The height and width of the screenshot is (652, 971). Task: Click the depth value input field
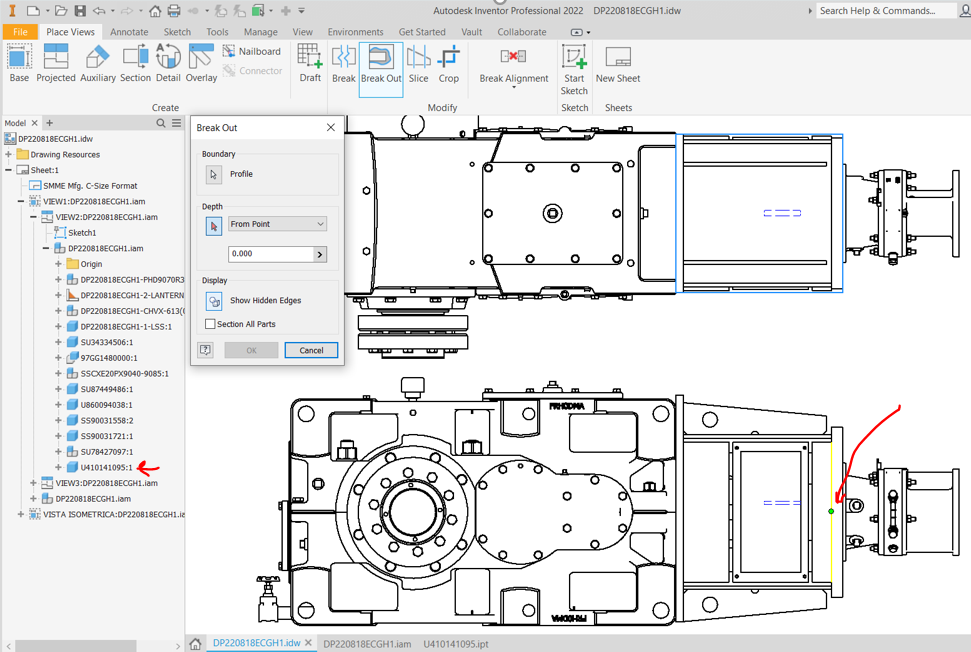(x=270, y=254)
